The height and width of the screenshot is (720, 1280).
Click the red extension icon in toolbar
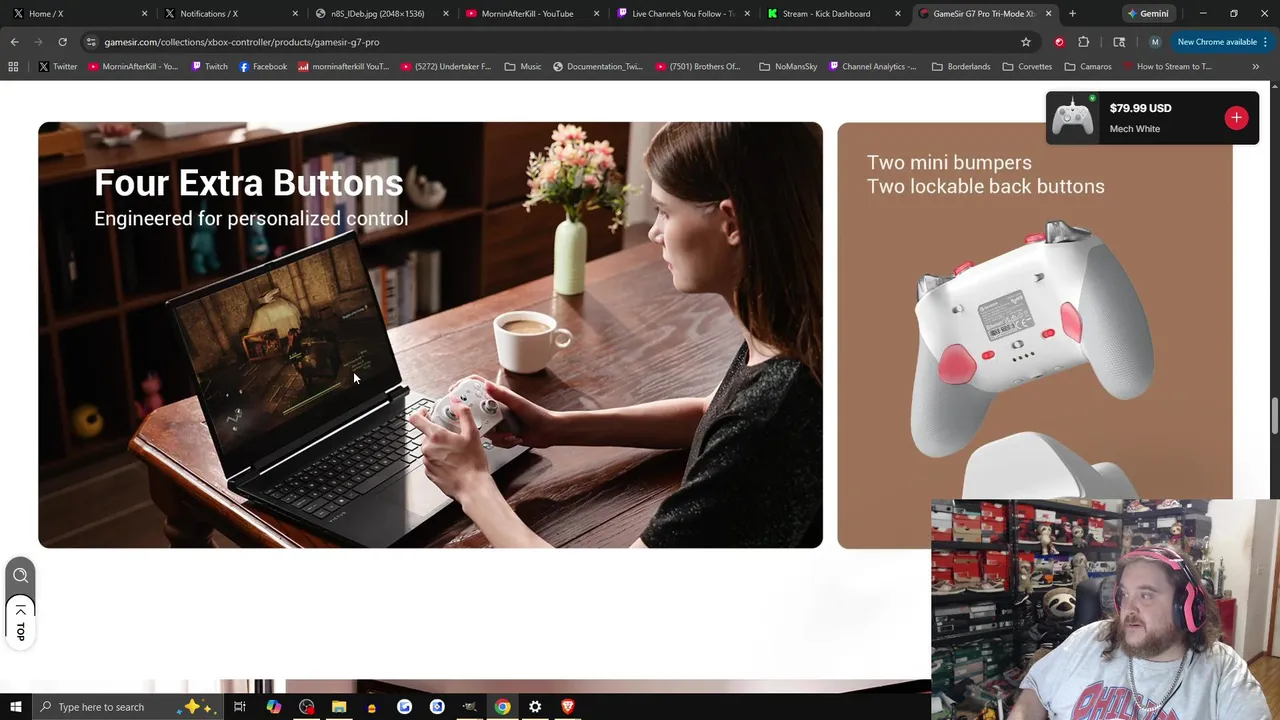pyautogui.click(x=1059, y=42)
